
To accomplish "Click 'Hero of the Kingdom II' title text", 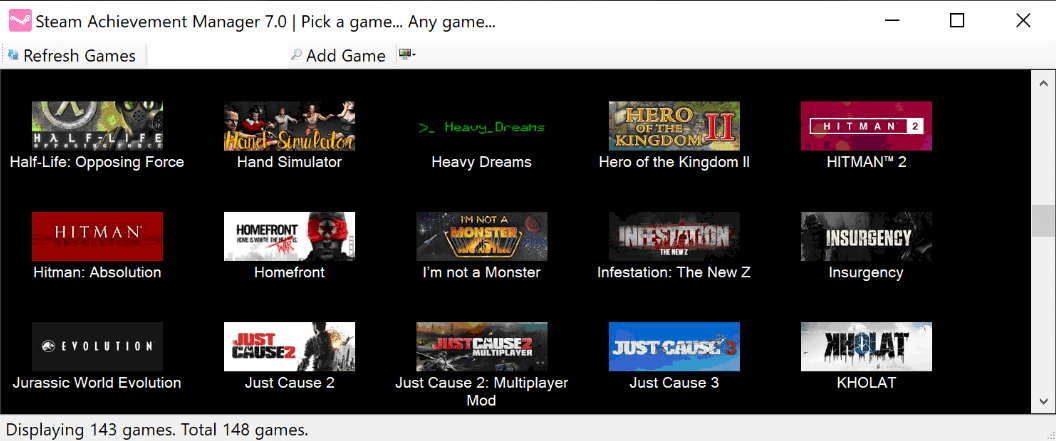I will coord(674,162).
